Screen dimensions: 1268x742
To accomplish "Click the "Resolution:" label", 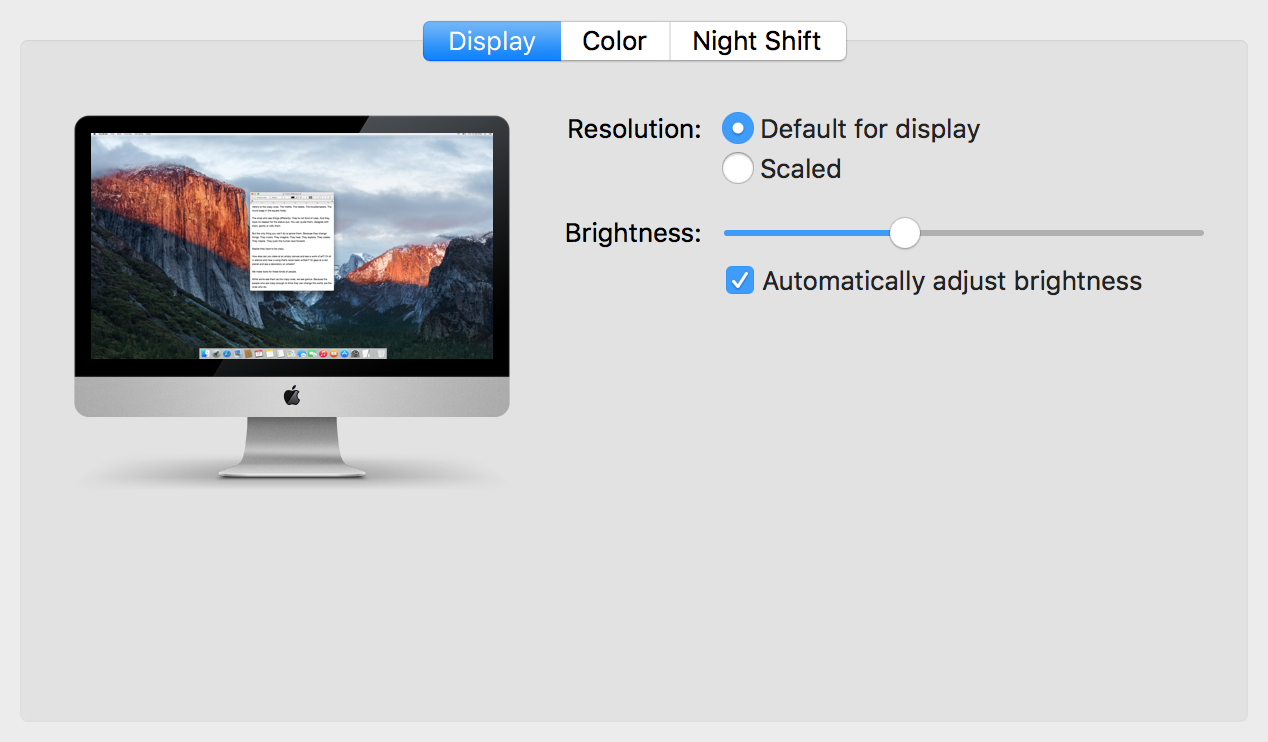I will coord(634,129).
